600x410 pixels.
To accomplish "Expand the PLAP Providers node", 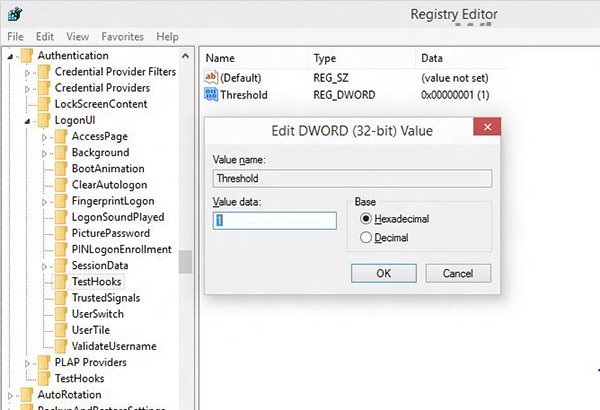I will (27, 363).
